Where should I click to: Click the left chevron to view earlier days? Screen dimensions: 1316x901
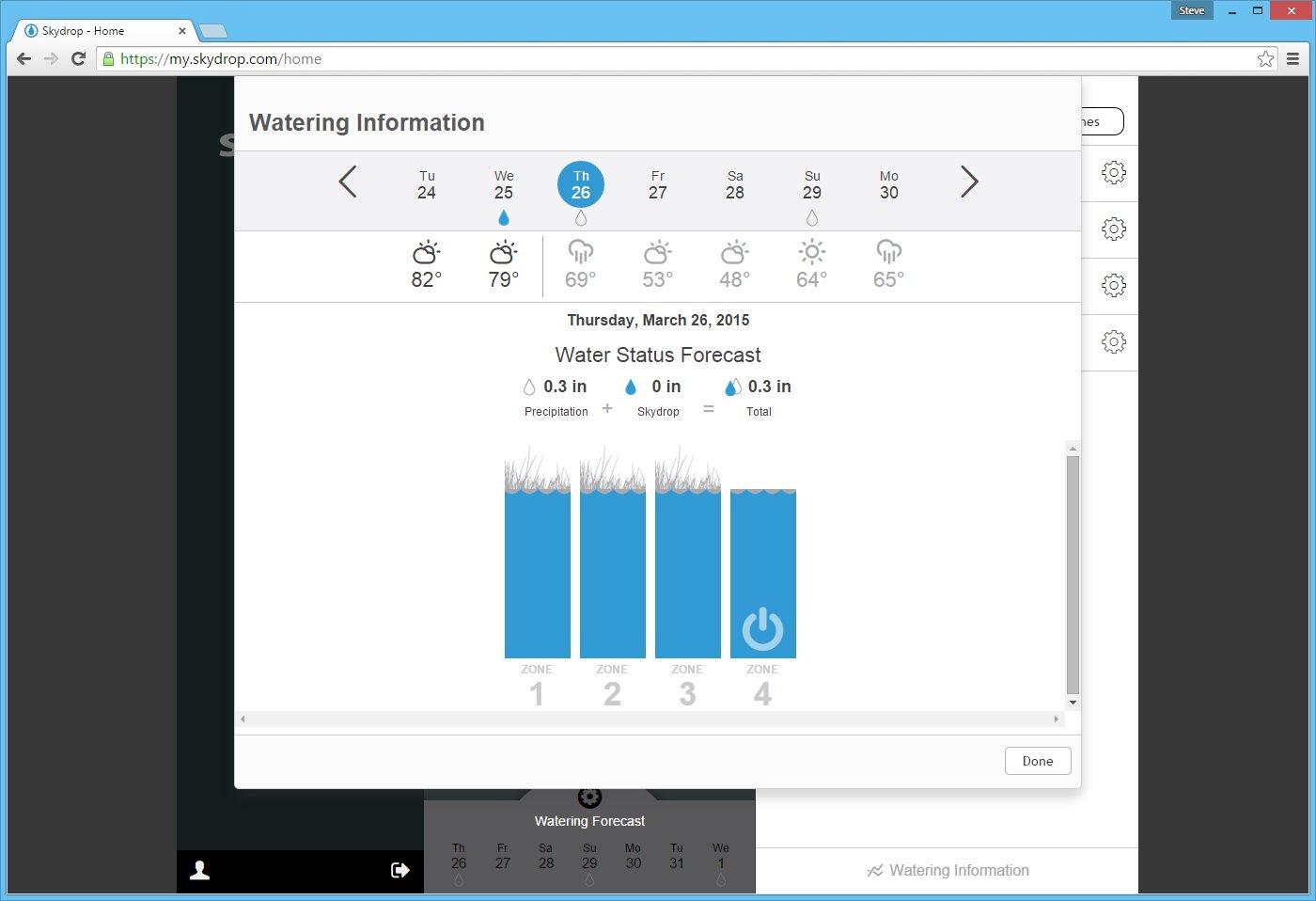[x=347, y=182]
